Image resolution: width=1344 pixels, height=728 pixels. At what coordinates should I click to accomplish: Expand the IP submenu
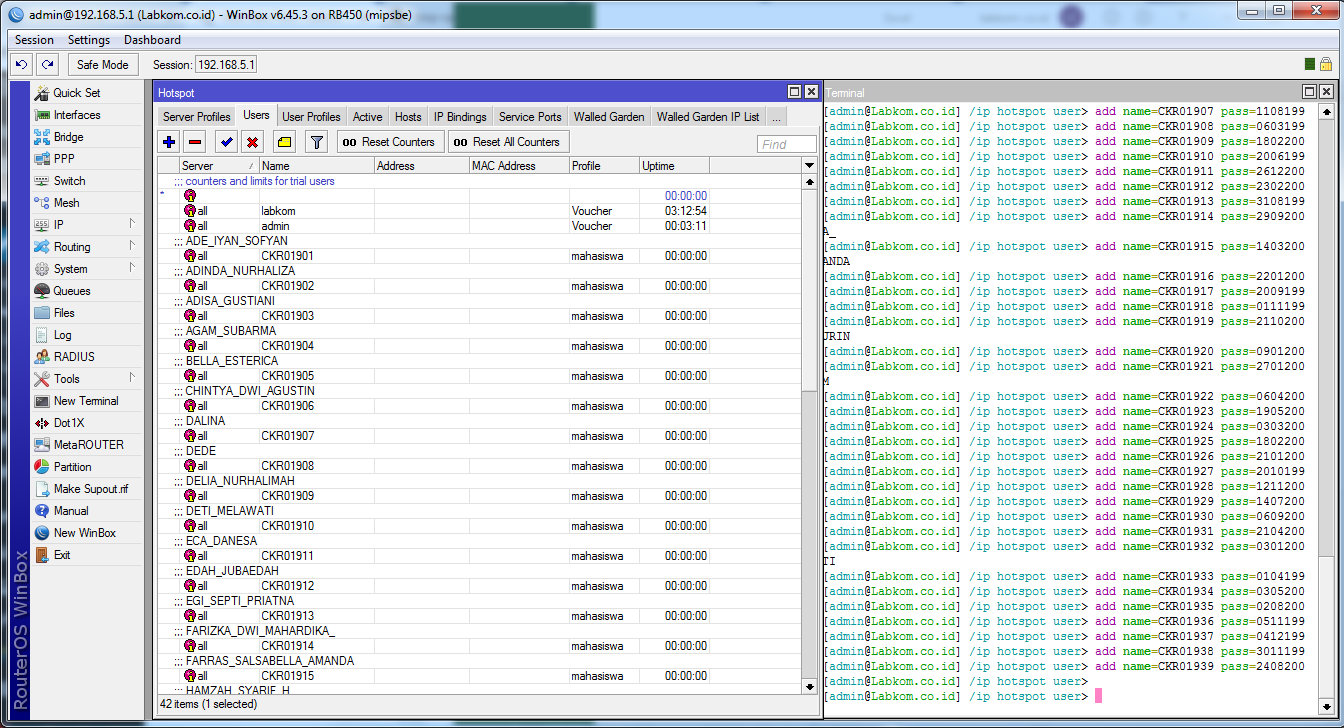(131, 225)
